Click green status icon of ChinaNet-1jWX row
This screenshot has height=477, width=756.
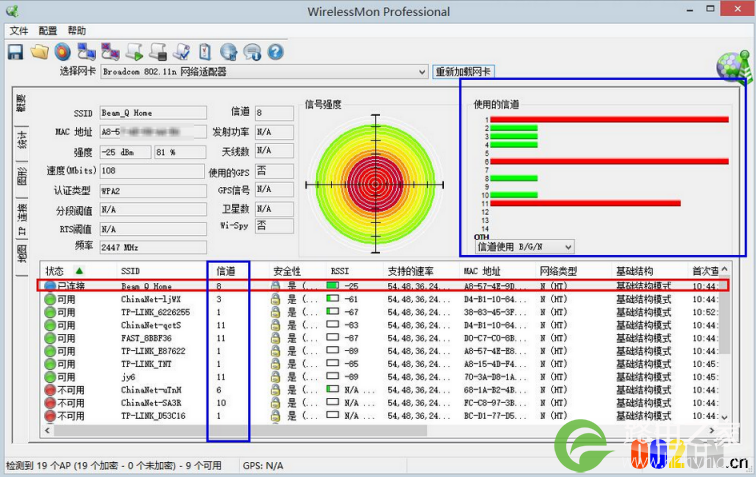(x=50, y=299)
